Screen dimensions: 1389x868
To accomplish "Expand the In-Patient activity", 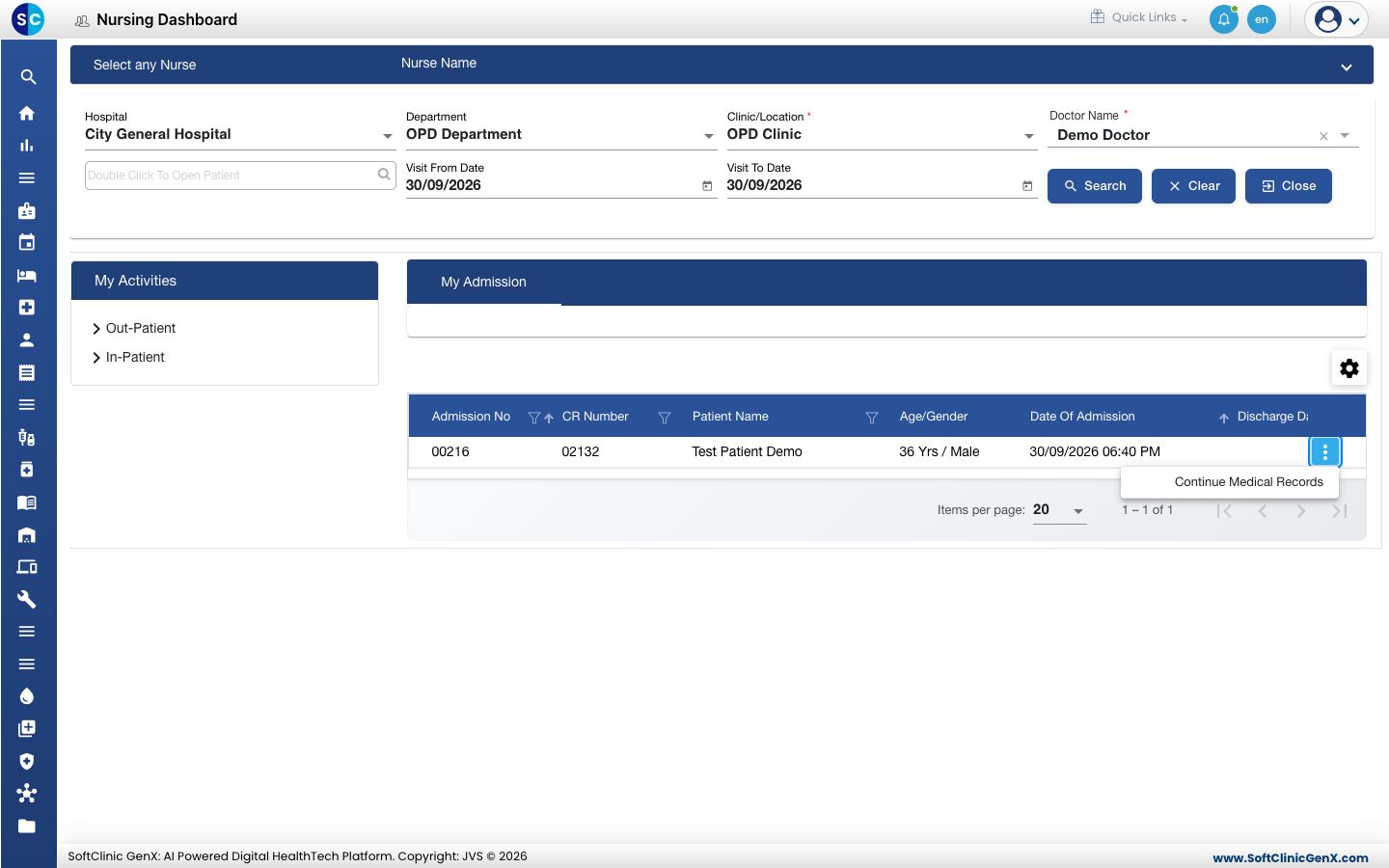I will [x=128, y=357].
